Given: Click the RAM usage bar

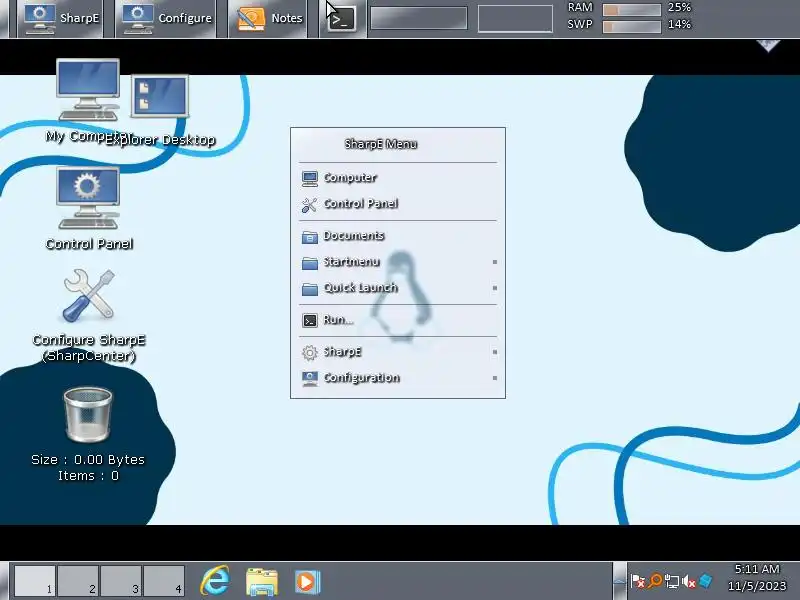Looking at the screenshot, I should click(632, 9).
